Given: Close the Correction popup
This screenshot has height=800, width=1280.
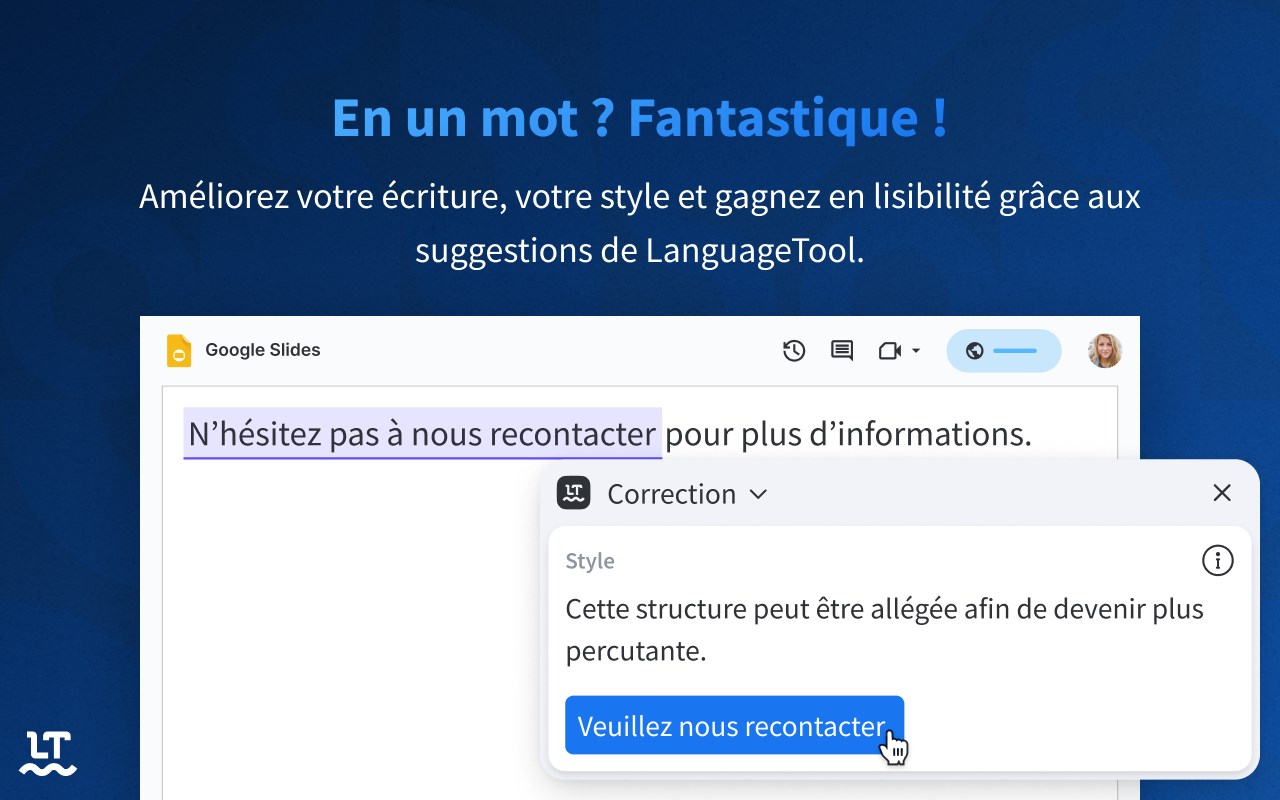Looking at the screenshot, I should 1222,493.
